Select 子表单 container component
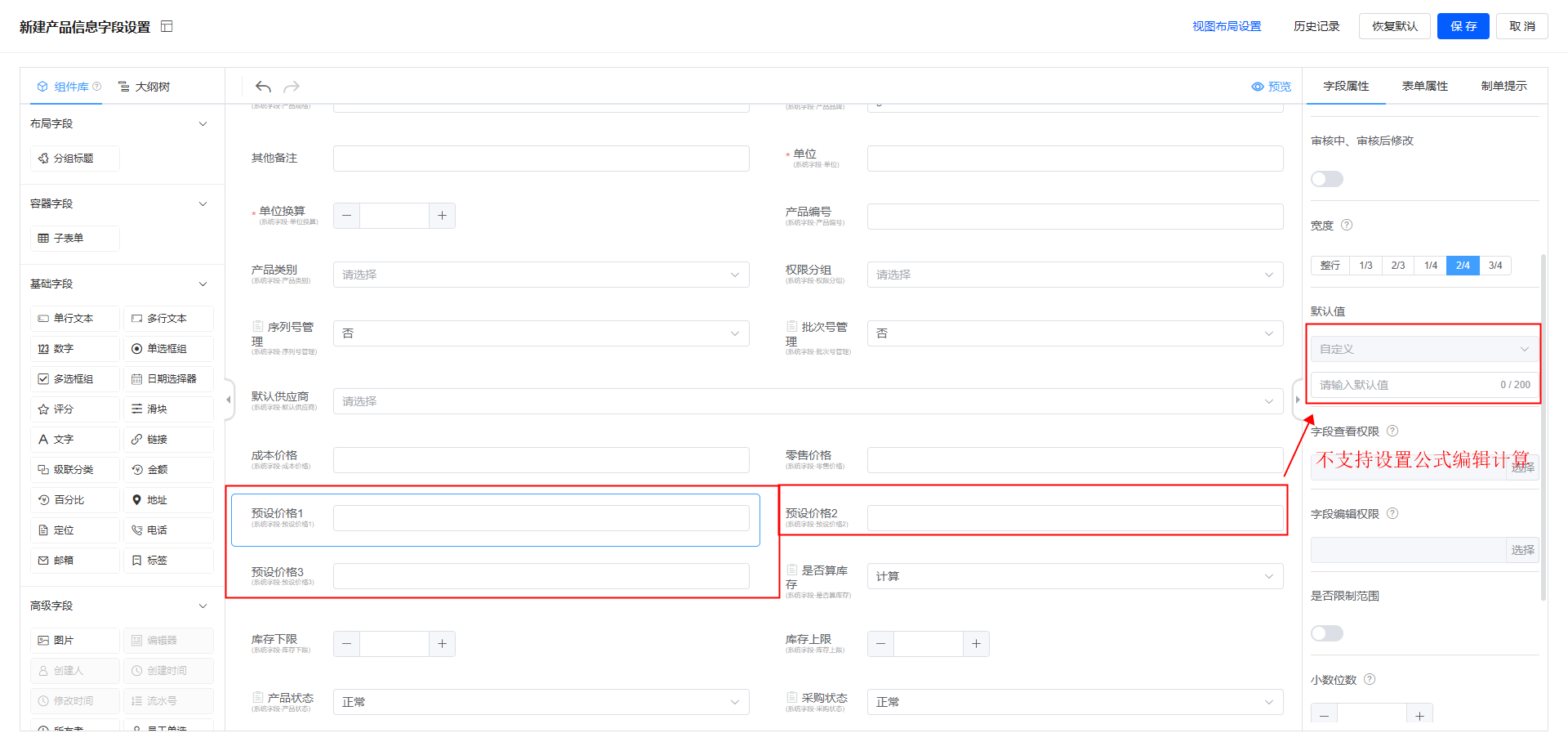 point(75,239)
